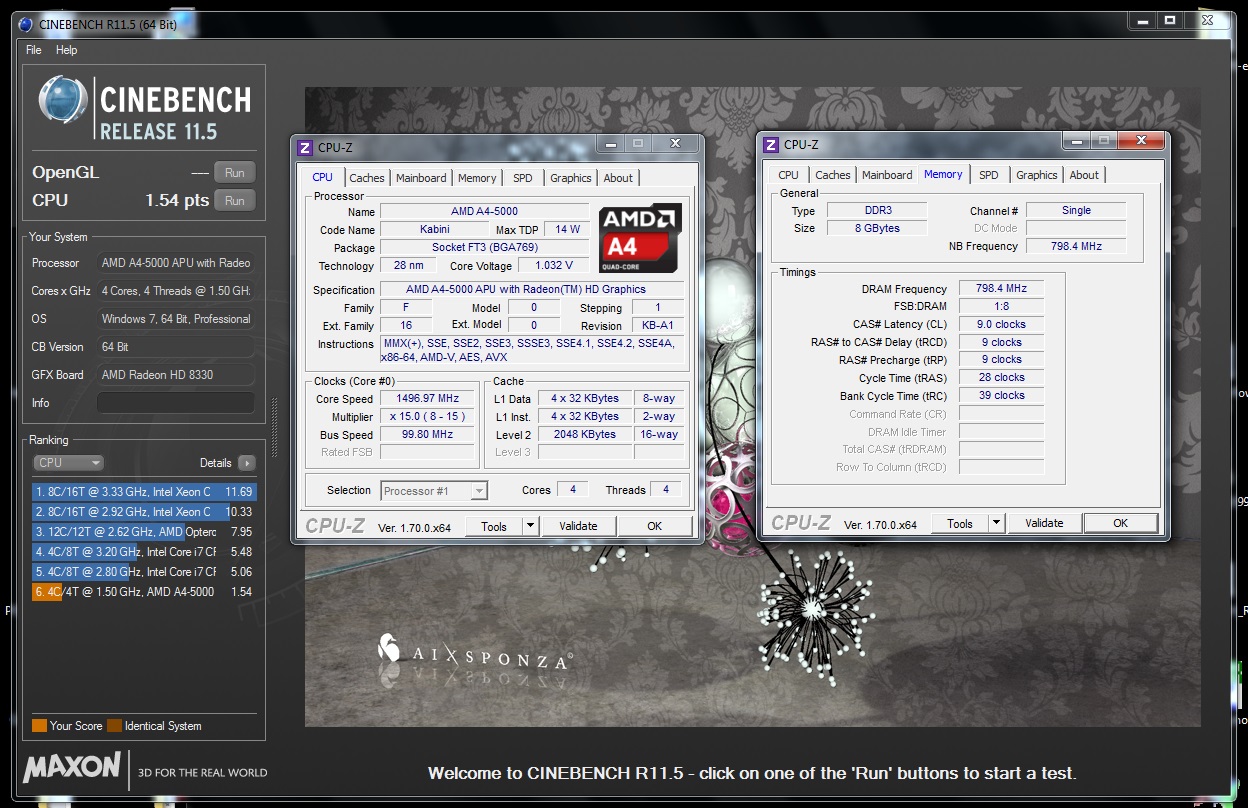Image resolution: width=1248 pixels, height=808 pixels.
Task: Minimize the left CPU-Z window
Action: (610, 144)
